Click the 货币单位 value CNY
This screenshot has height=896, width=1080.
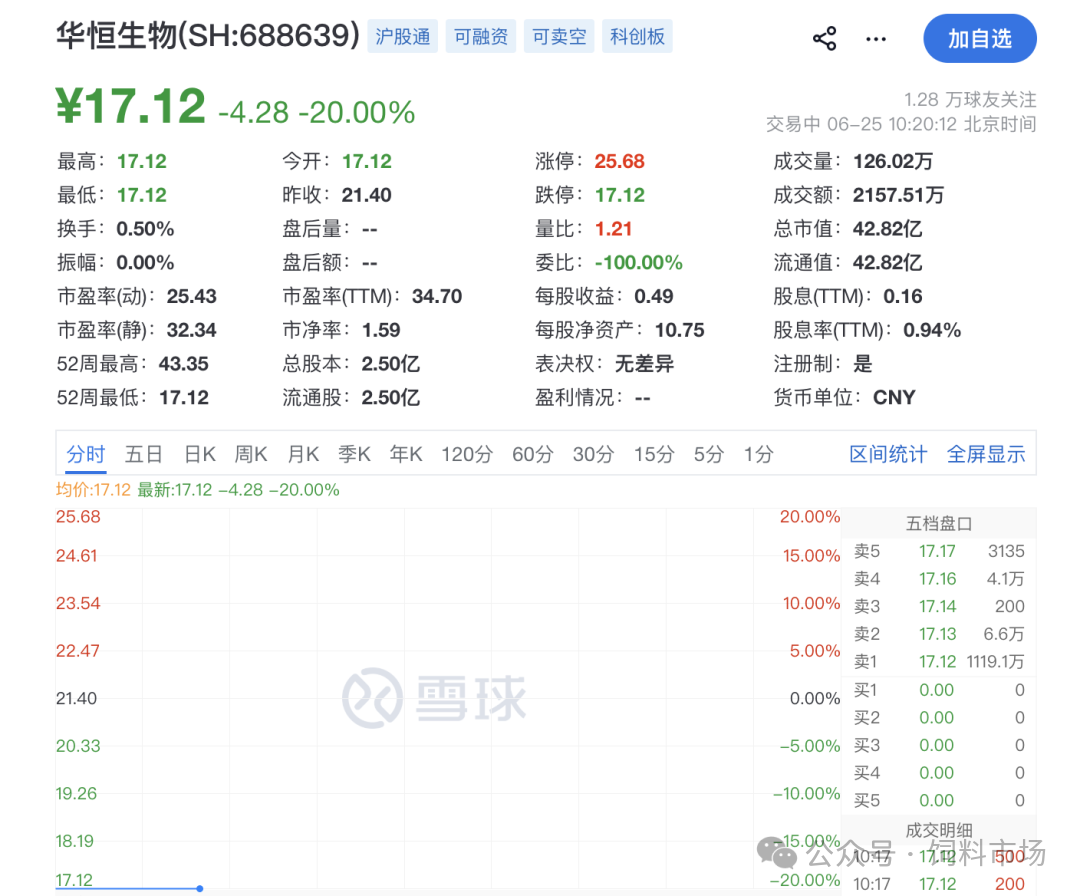pyautogui.click(x=894, y=397)
